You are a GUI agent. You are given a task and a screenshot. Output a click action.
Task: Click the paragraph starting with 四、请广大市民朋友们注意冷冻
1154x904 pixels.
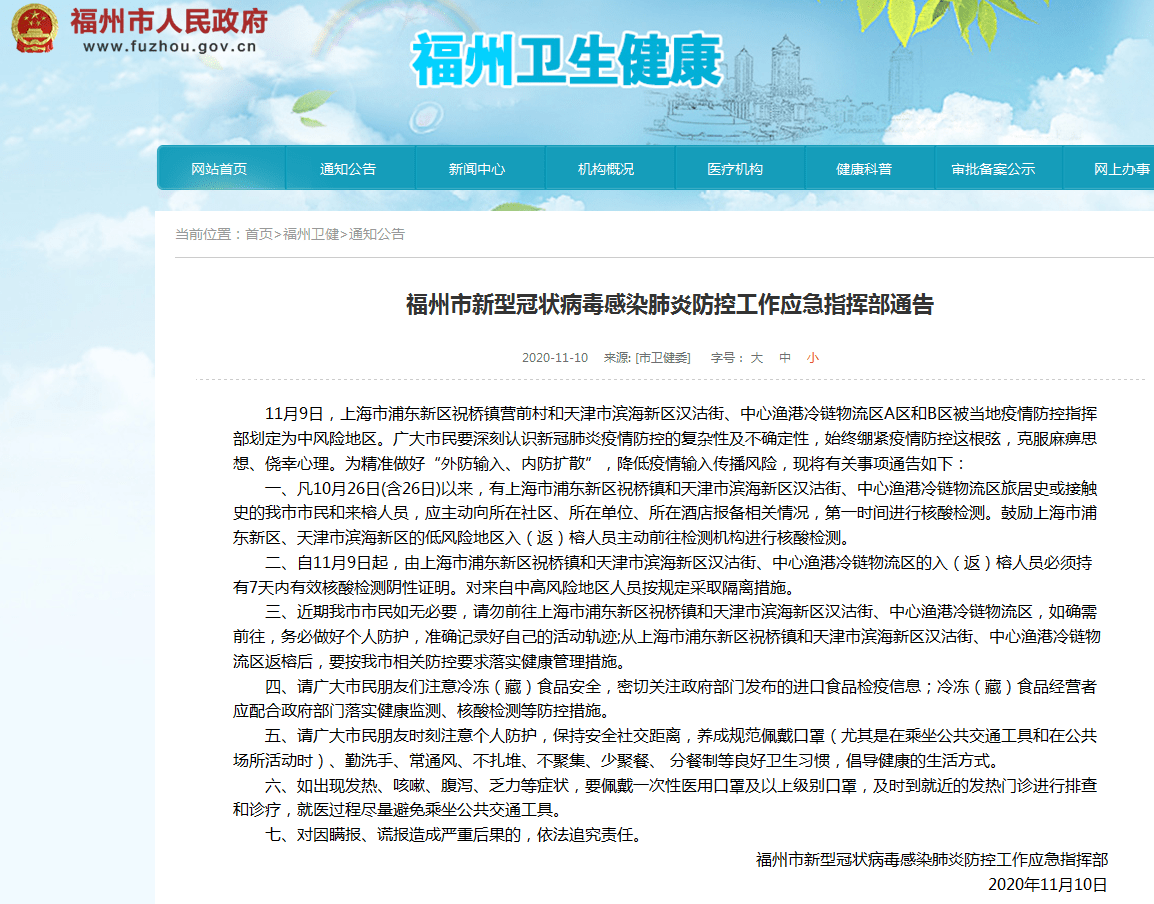tap(665, 699)
